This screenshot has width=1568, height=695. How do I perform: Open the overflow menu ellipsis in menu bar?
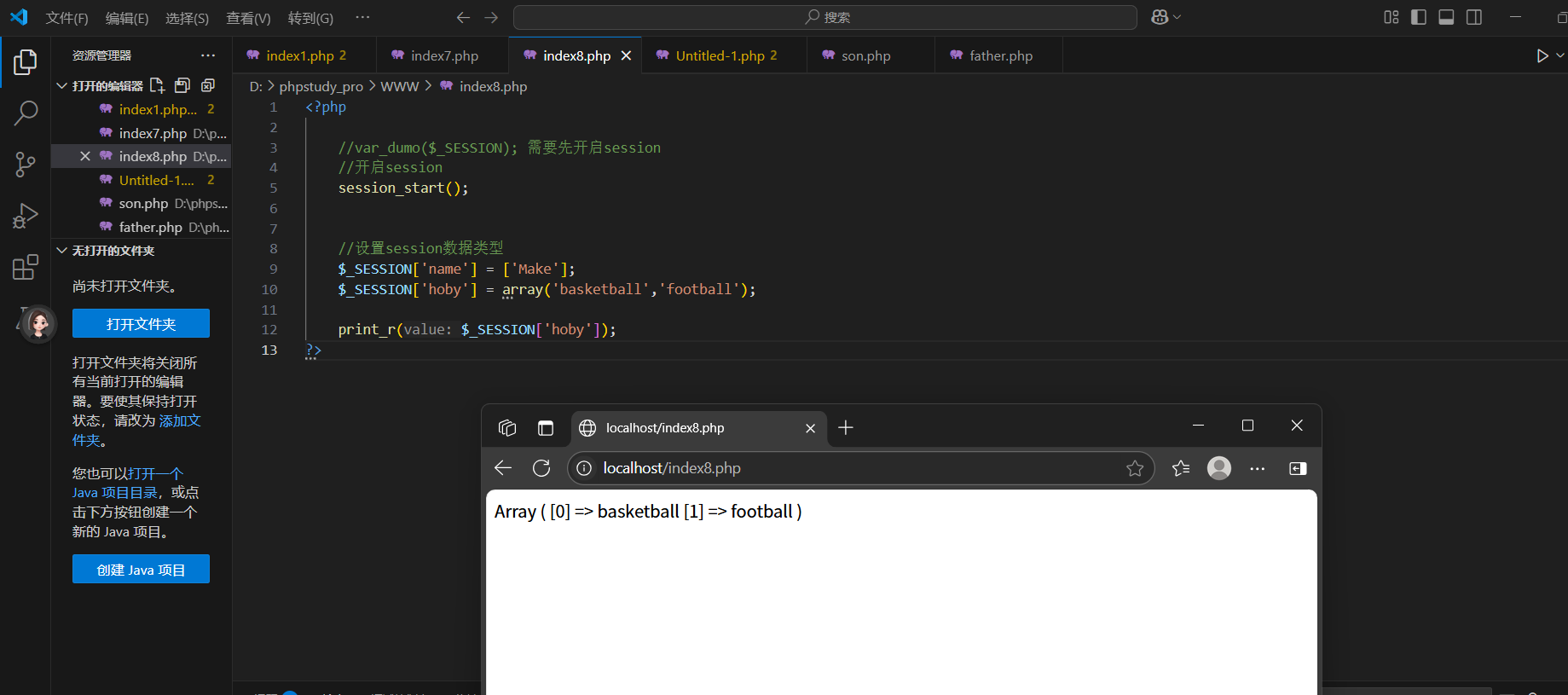coord(362,17)
